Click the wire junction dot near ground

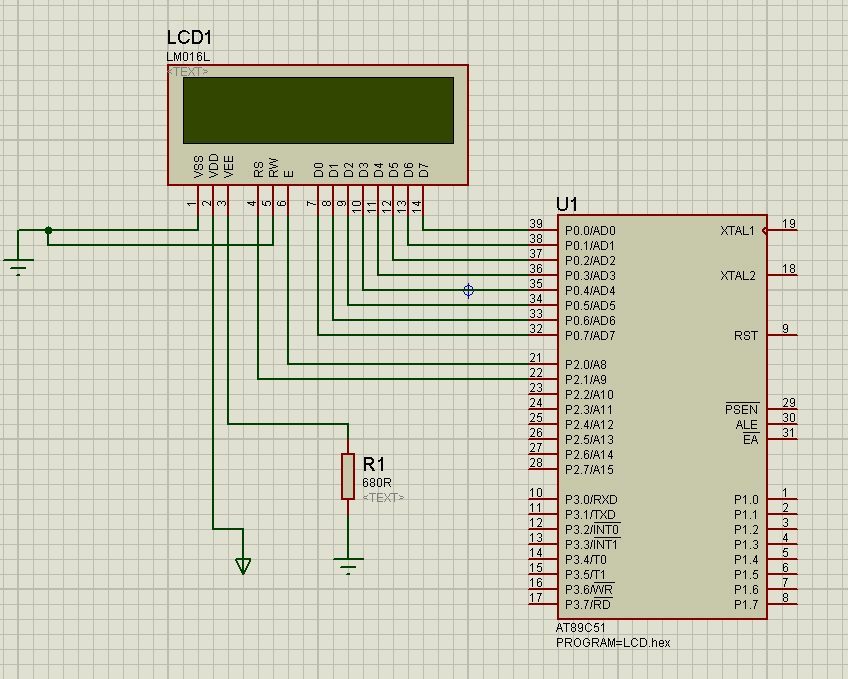48,230
